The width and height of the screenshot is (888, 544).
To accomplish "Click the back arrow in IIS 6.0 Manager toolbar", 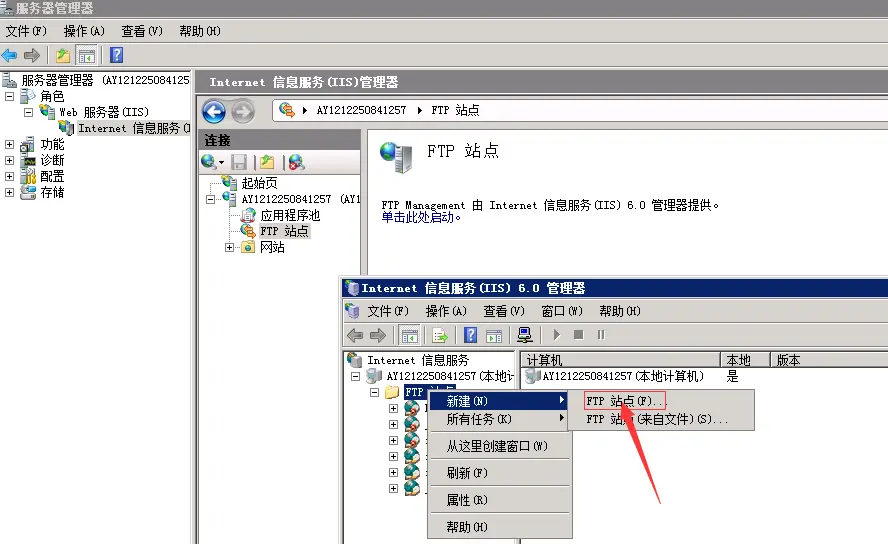I will click(x=355, y=335).
